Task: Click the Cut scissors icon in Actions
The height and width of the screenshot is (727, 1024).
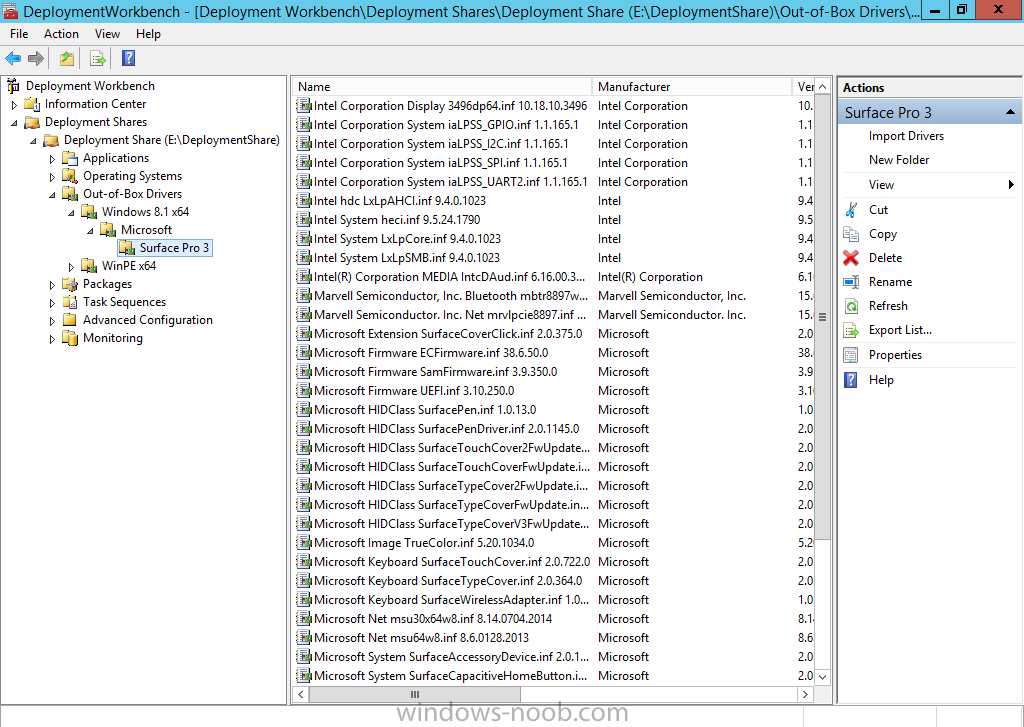Action: (851, 210)
